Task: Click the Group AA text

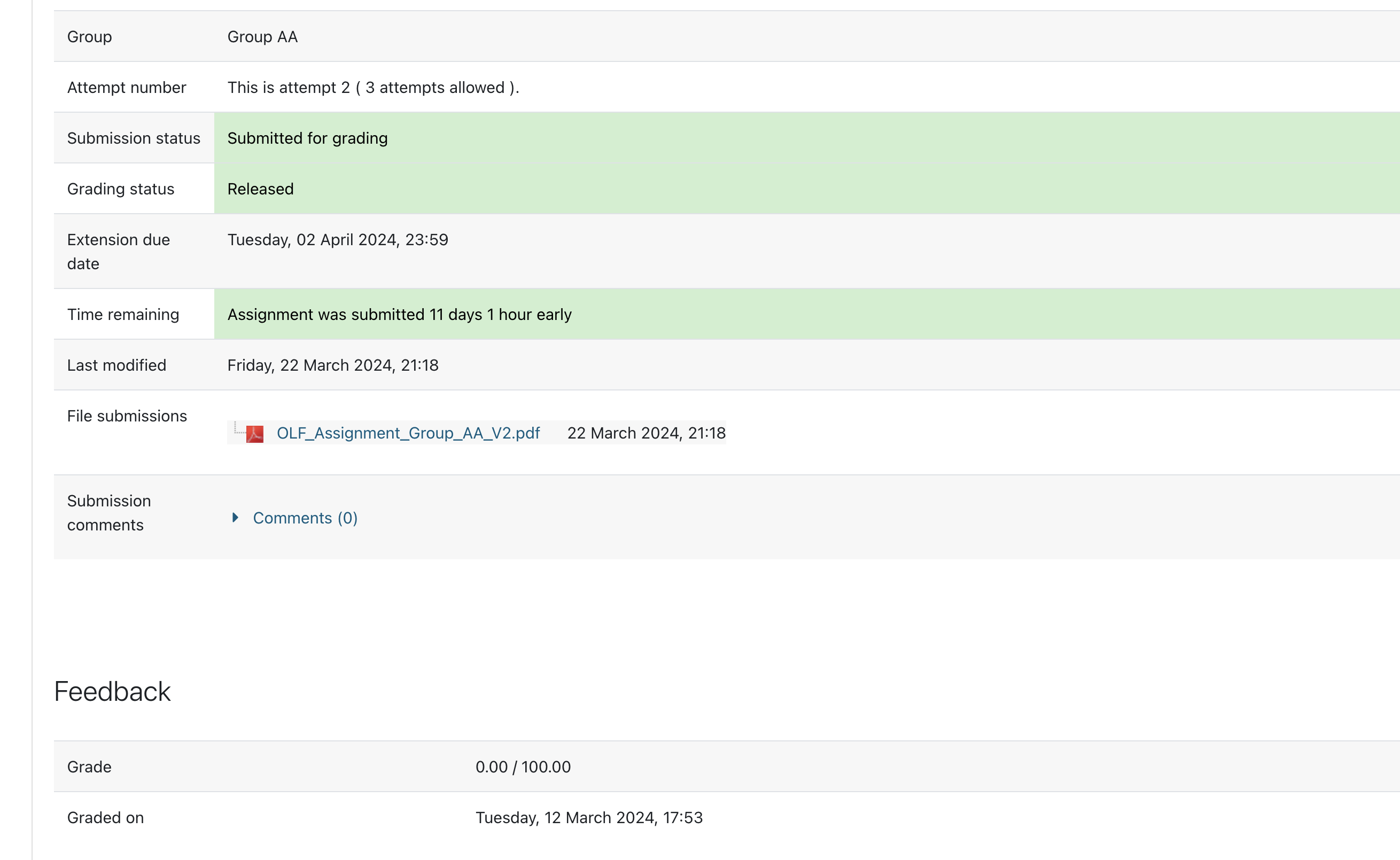Action: (x=262, y=37)
